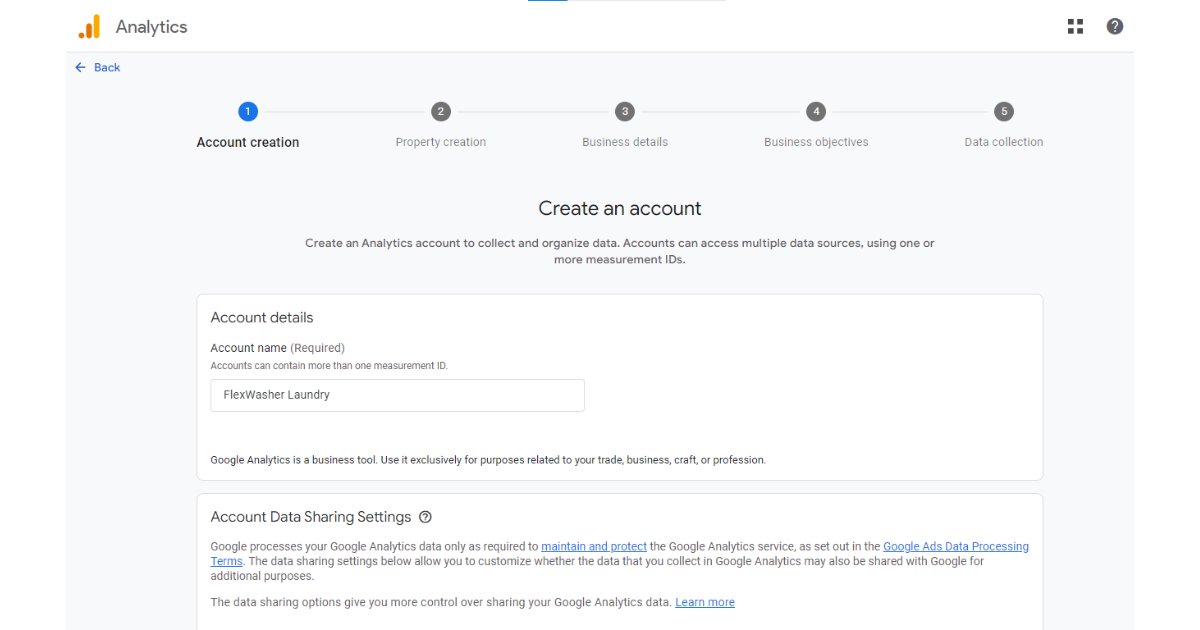Click the Business objectives step label
Screen dimensions: 1200x630
816,142
